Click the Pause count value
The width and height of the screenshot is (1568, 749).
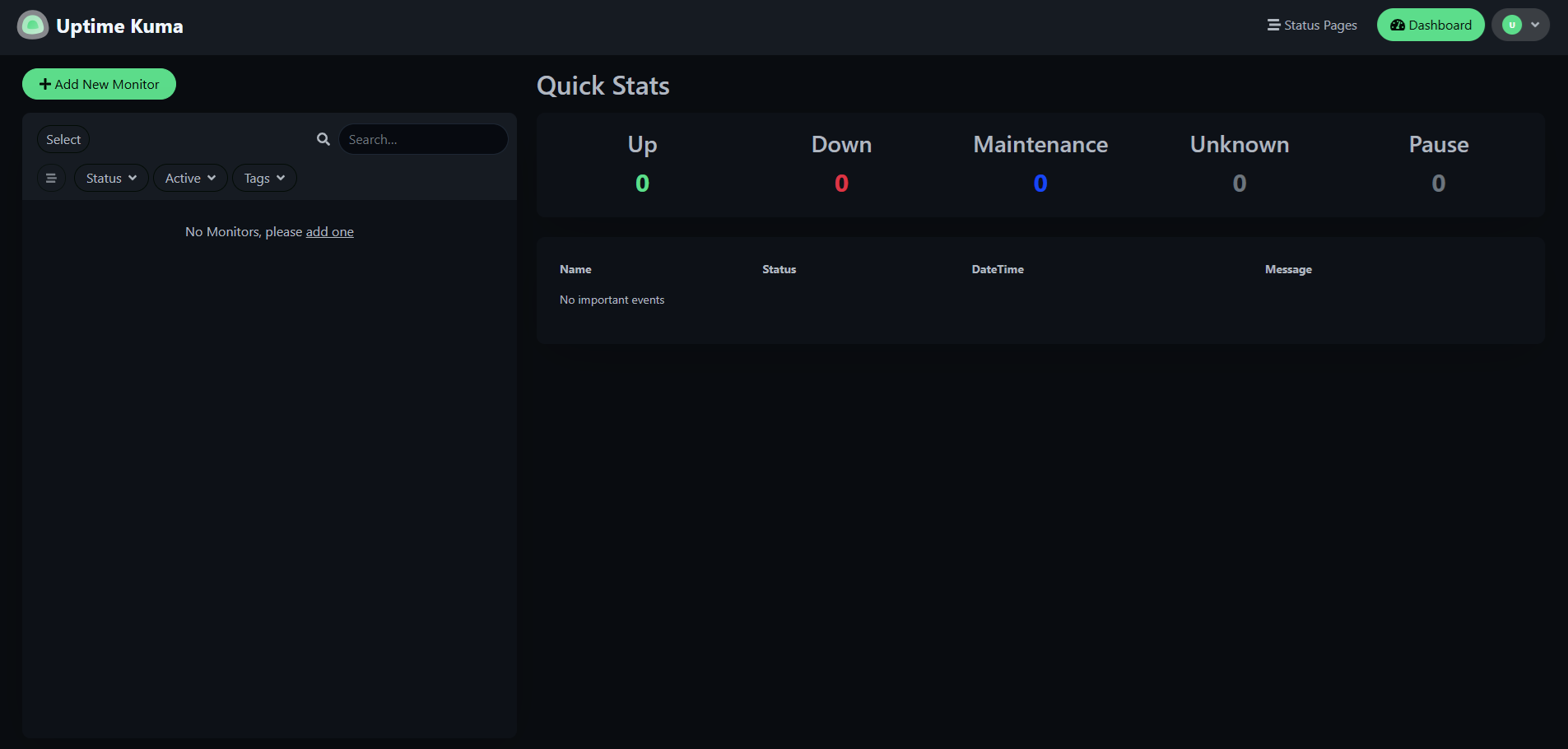point(1439,184)
